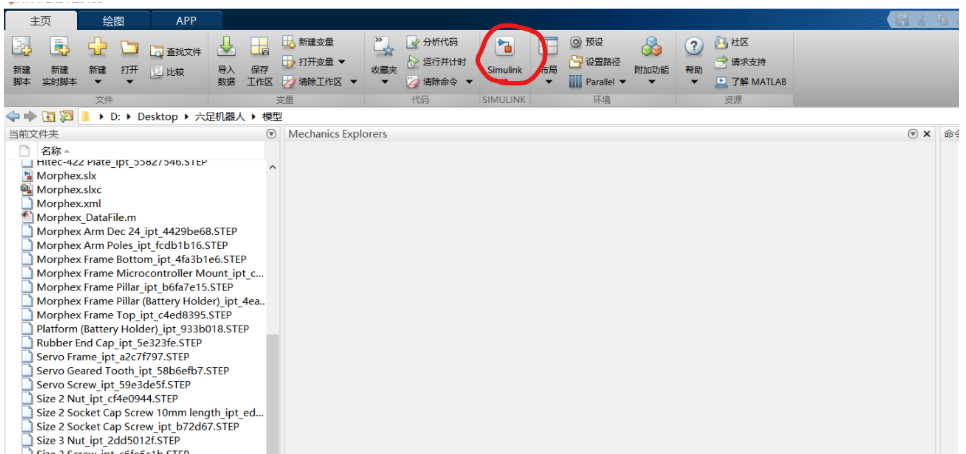Image resolution: width=966 pixels, height=454 pixels.
Task: Click Desktop in the address path
Action: [x=157, y=116]
